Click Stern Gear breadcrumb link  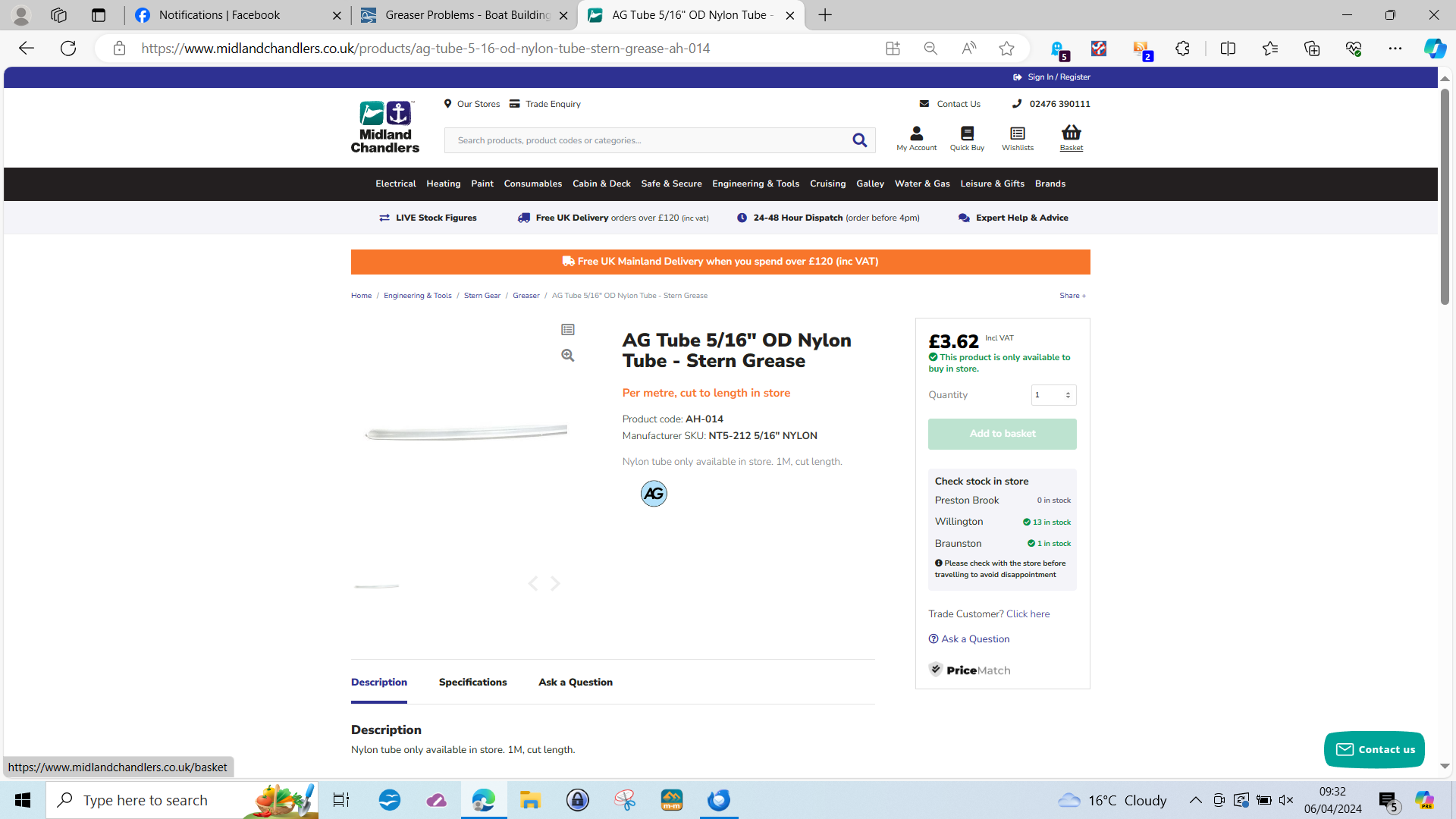[x=482, y=296]
